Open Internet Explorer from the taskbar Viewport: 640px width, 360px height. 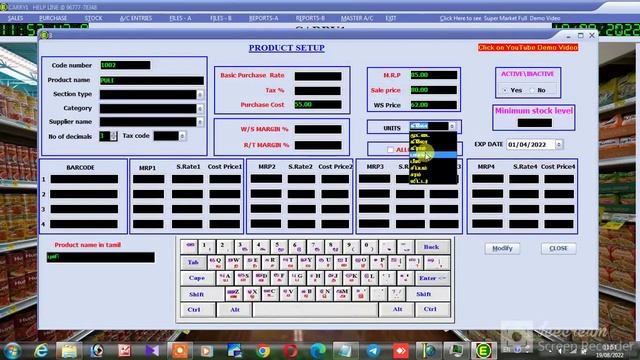(41, 351)
